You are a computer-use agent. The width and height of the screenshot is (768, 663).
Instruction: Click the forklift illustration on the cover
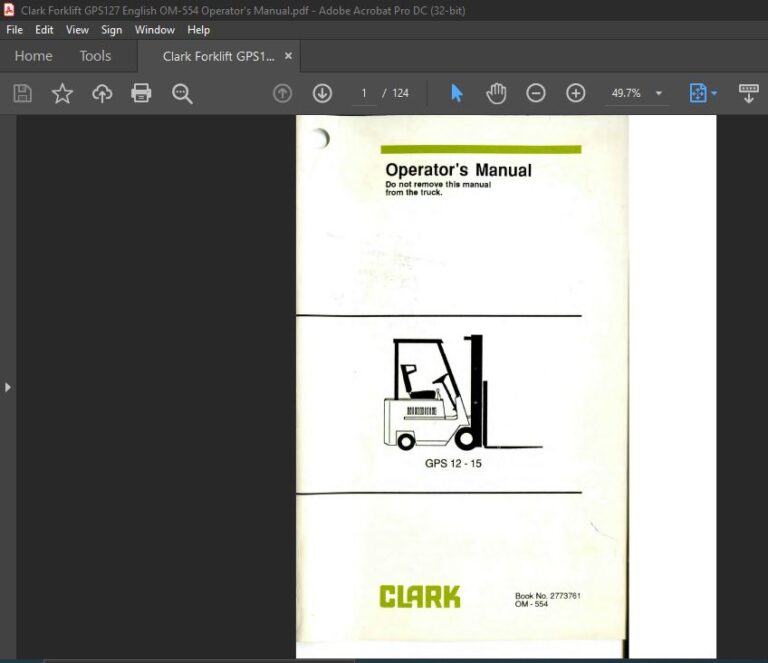click(x=462, y=392)
